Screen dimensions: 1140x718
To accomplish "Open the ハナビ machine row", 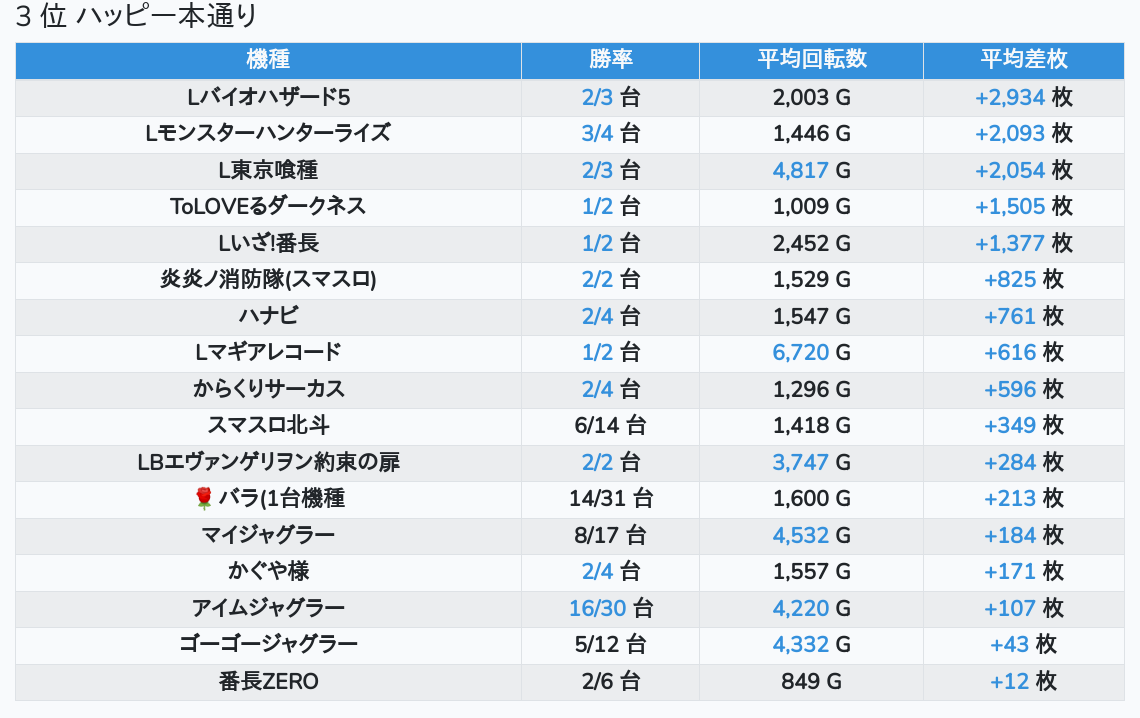I will (x=268, y=316).
